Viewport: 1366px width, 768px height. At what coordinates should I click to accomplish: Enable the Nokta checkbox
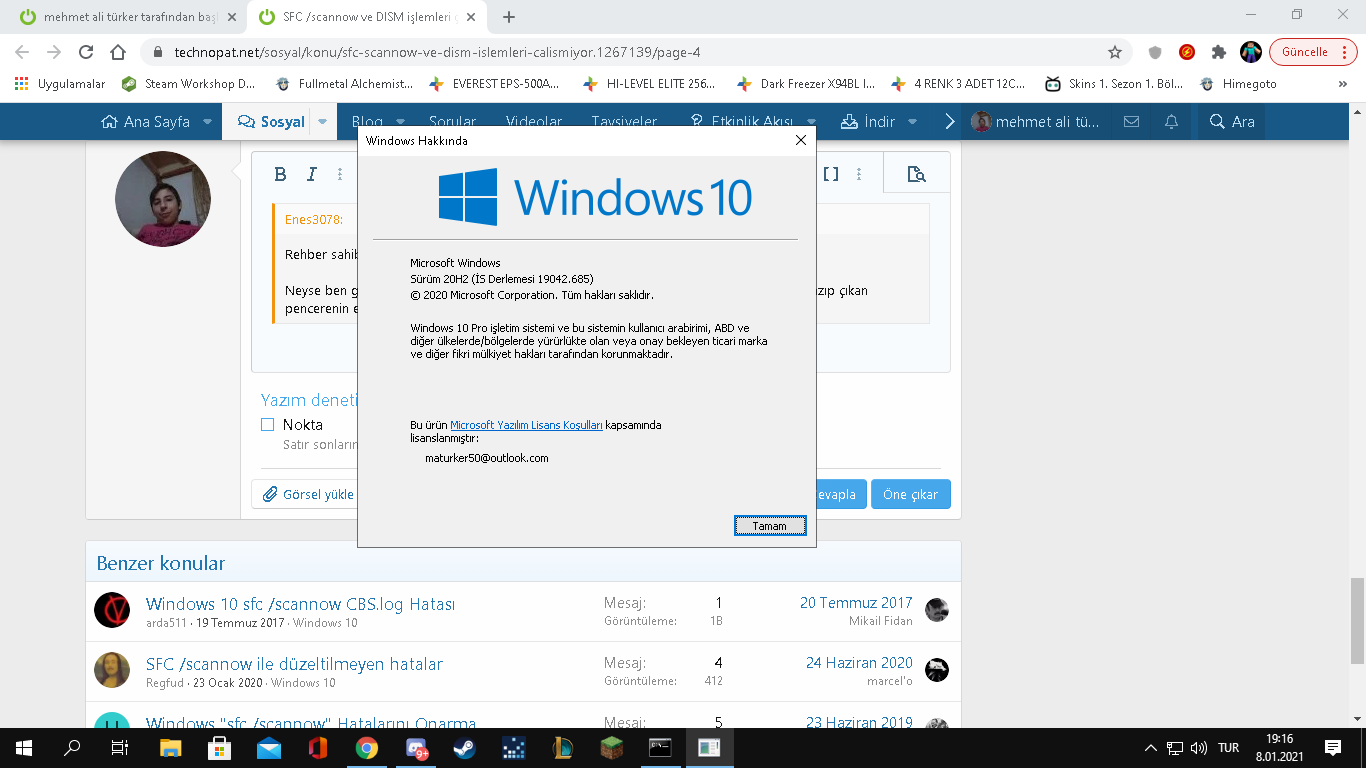click(268, 425)
